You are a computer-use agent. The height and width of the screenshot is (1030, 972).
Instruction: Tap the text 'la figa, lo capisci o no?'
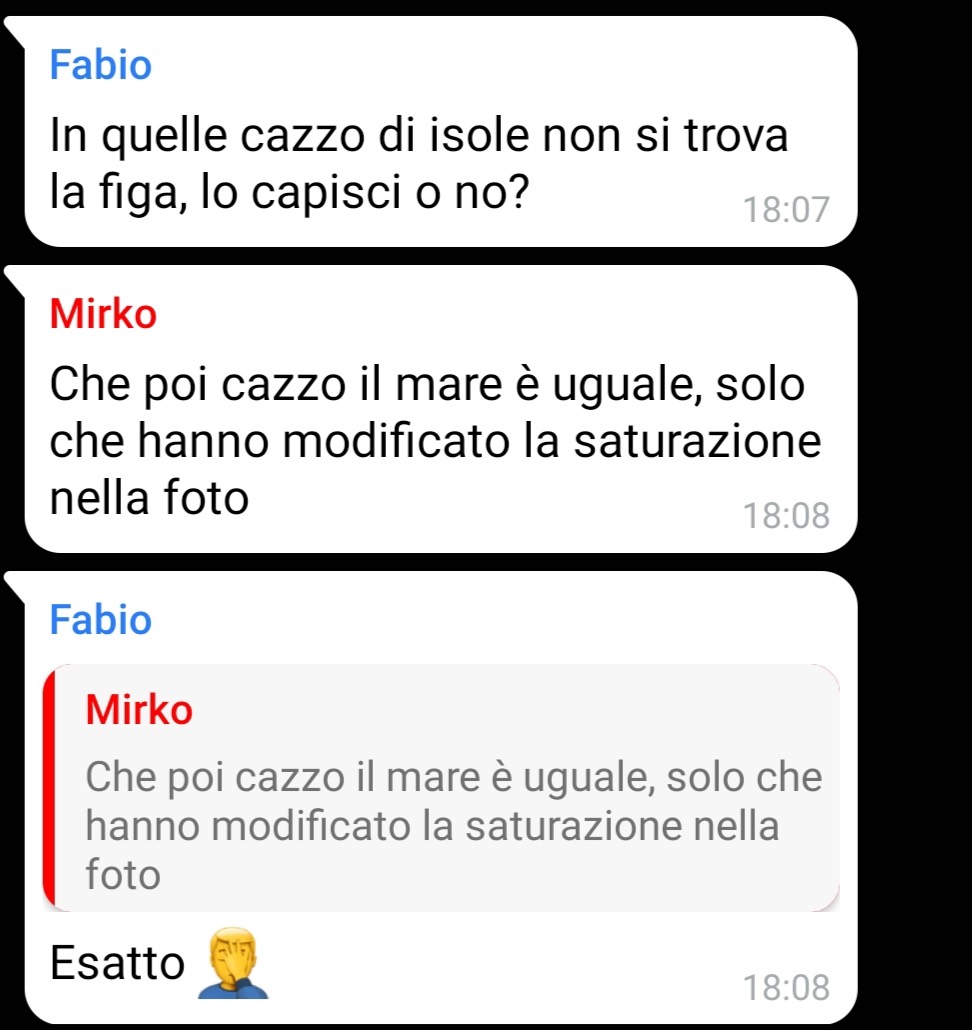pyautogui.click(x=290, y=192)
